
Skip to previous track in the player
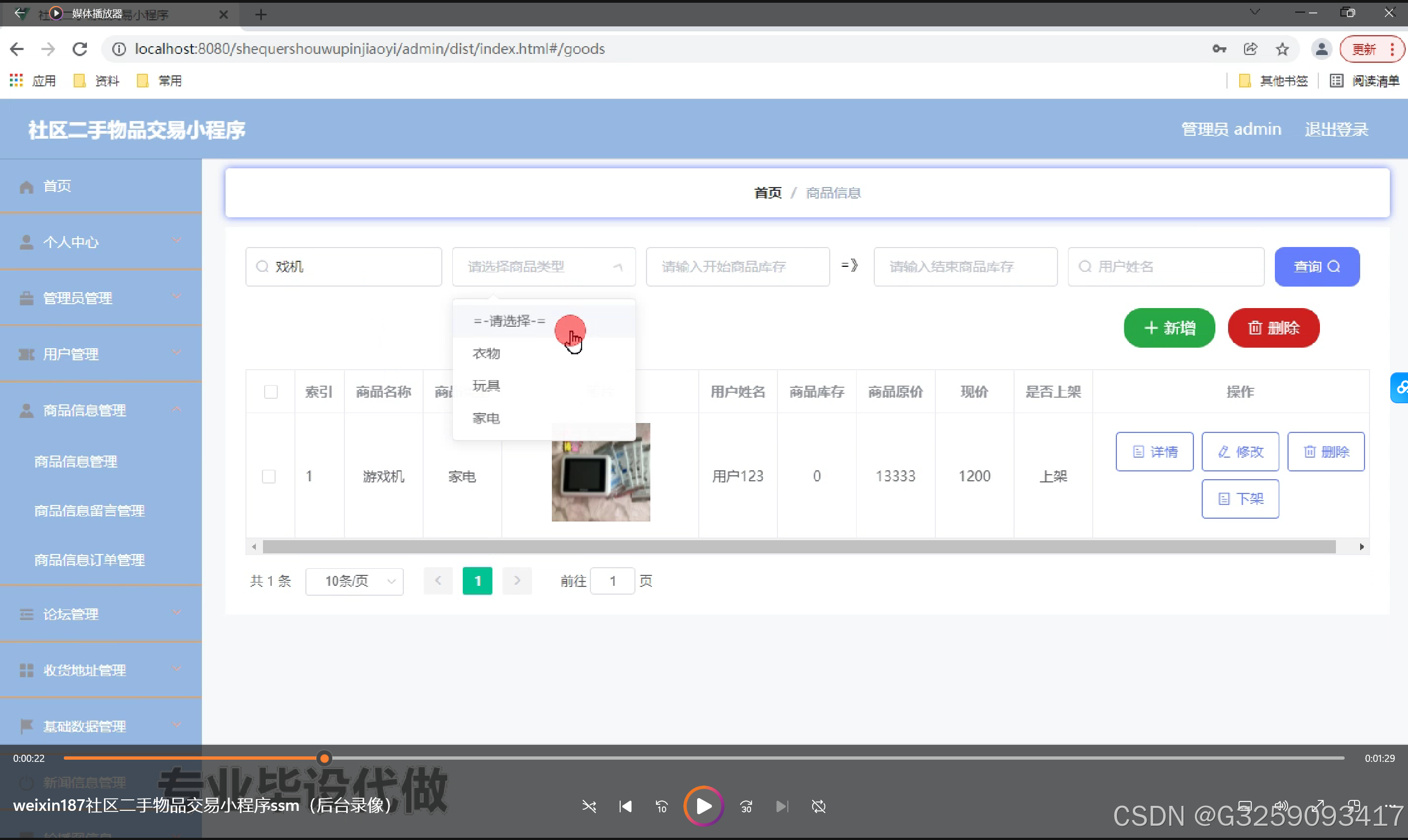click(625, 806)
